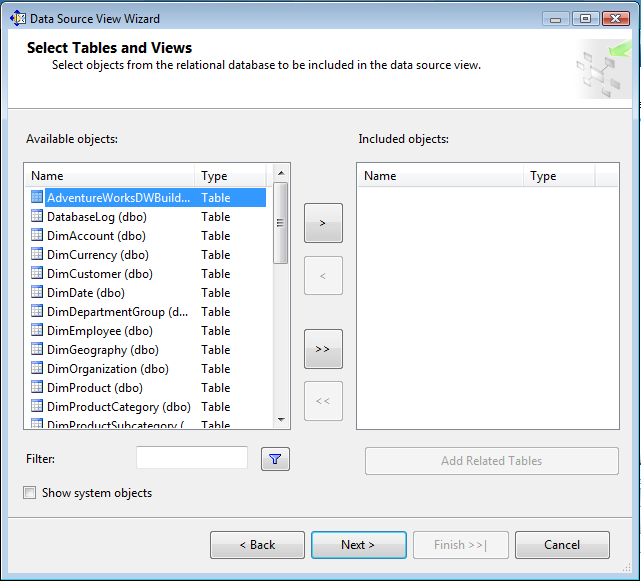Click the table icon beside DimCurrency (dbo)
Screen dimensions: 641x583
coord(37,254)
